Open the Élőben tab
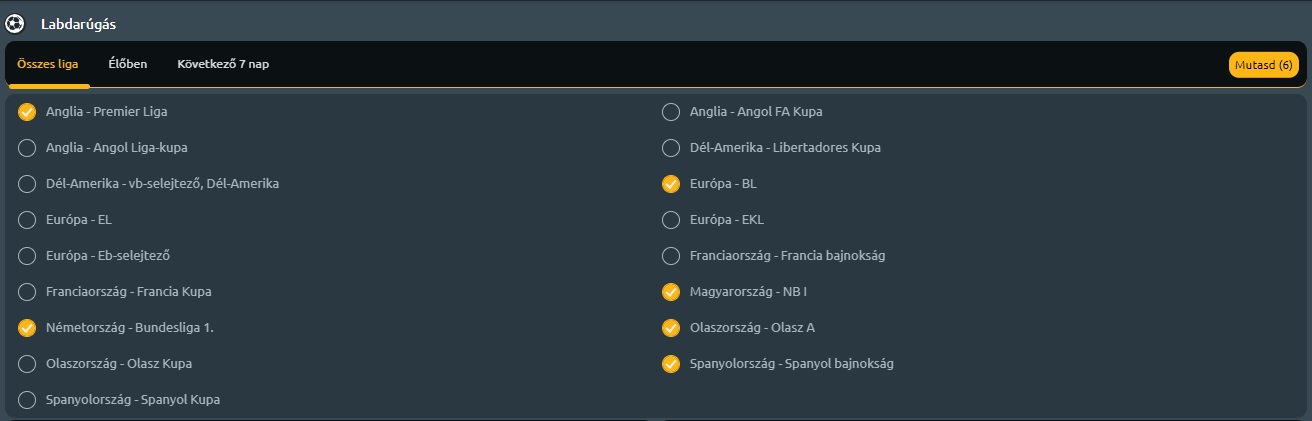1312x421 pixels. click(x=128, y=64)
